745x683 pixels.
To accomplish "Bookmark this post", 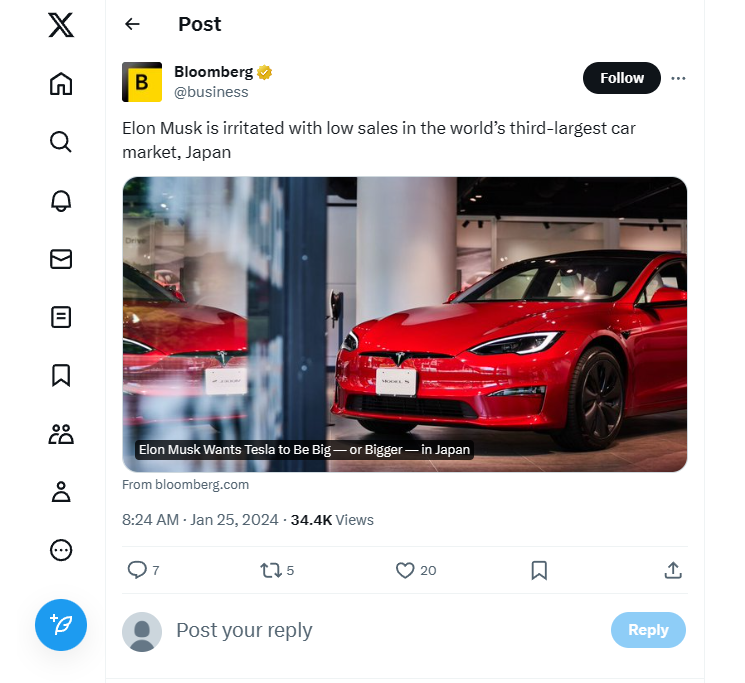I will pyautogui.click(x=539, y=570).
